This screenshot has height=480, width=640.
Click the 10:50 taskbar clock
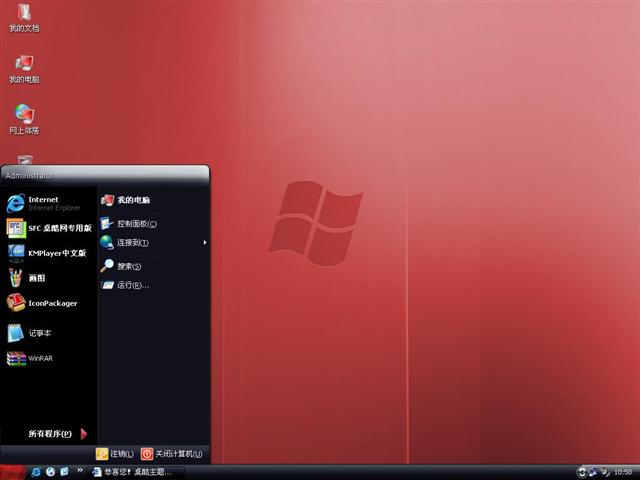pyautogui.click(x=622, y=473)
